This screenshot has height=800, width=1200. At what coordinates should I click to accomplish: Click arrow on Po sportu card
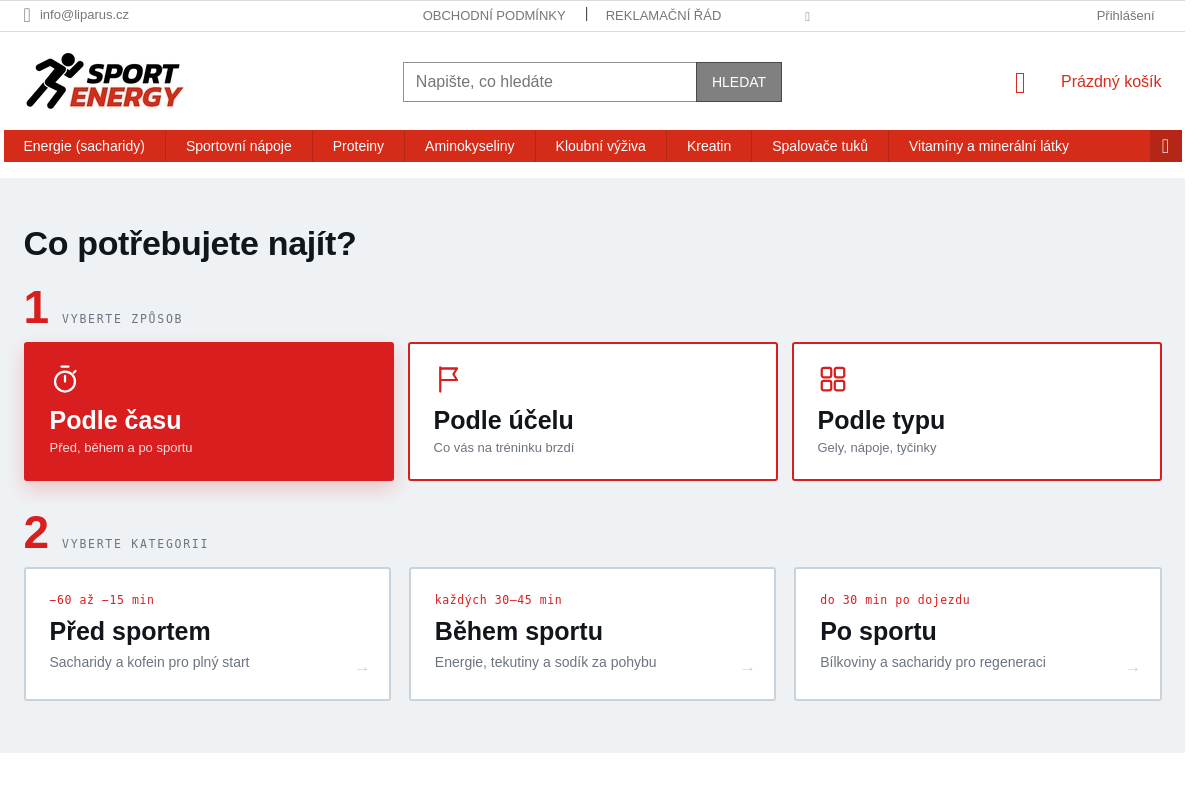pos(1133,669)
